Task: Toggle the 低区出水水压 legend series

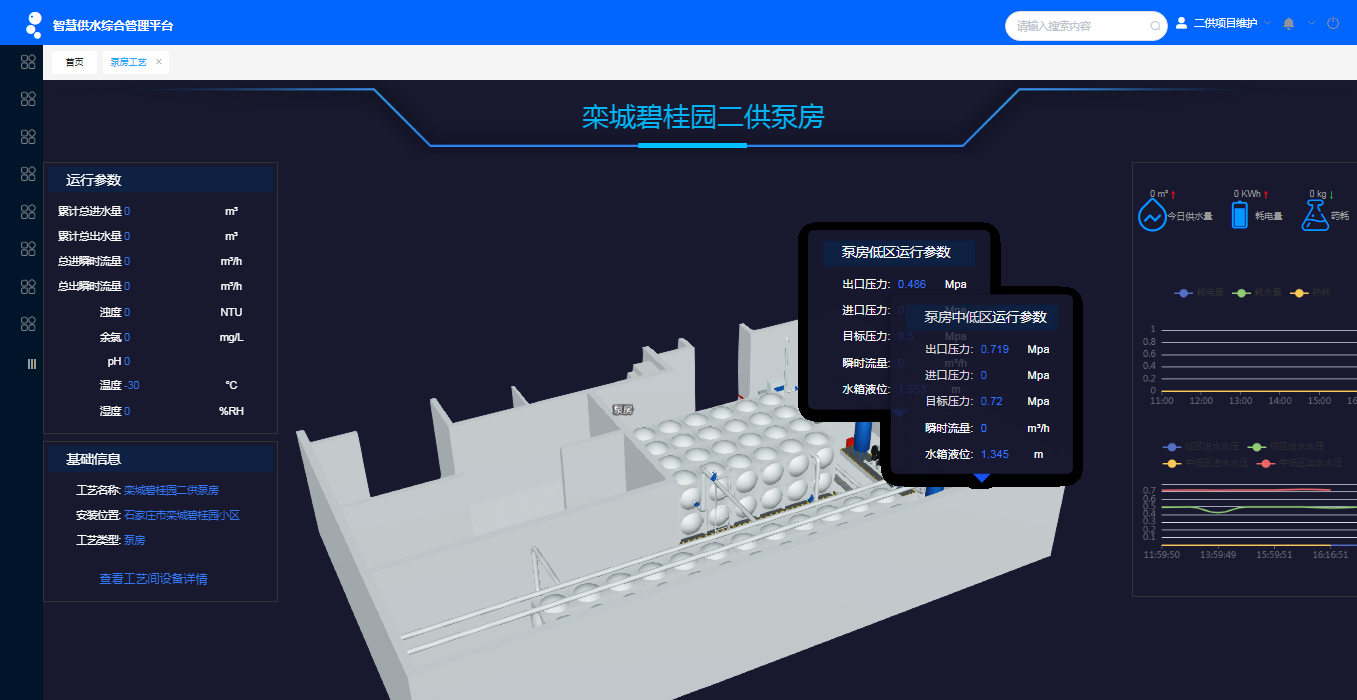Action: point(1286,447)
